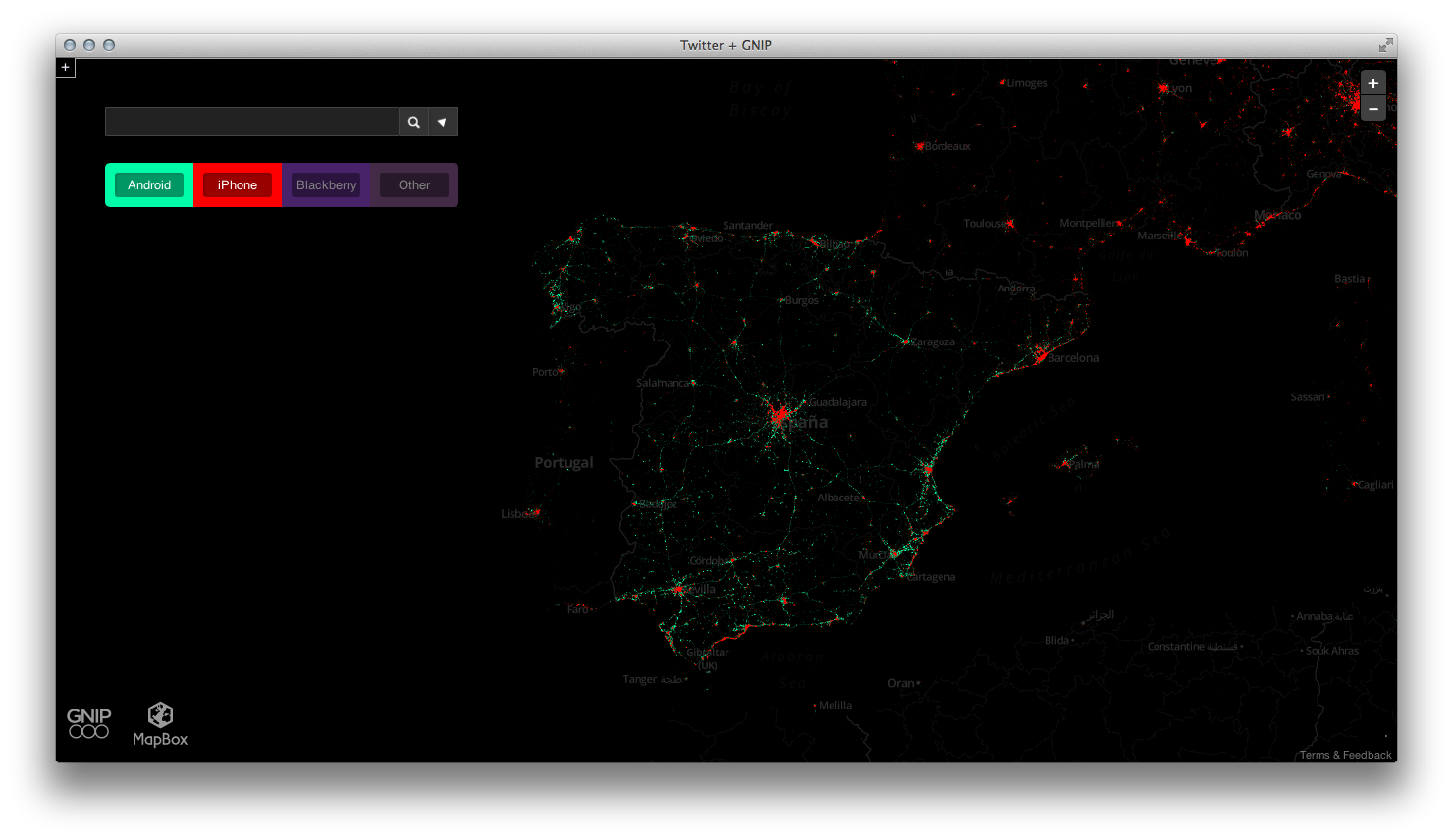Screen dimensions: 1453x840
Task: Click the Bordeaux city label
Action: coord(947,146)
